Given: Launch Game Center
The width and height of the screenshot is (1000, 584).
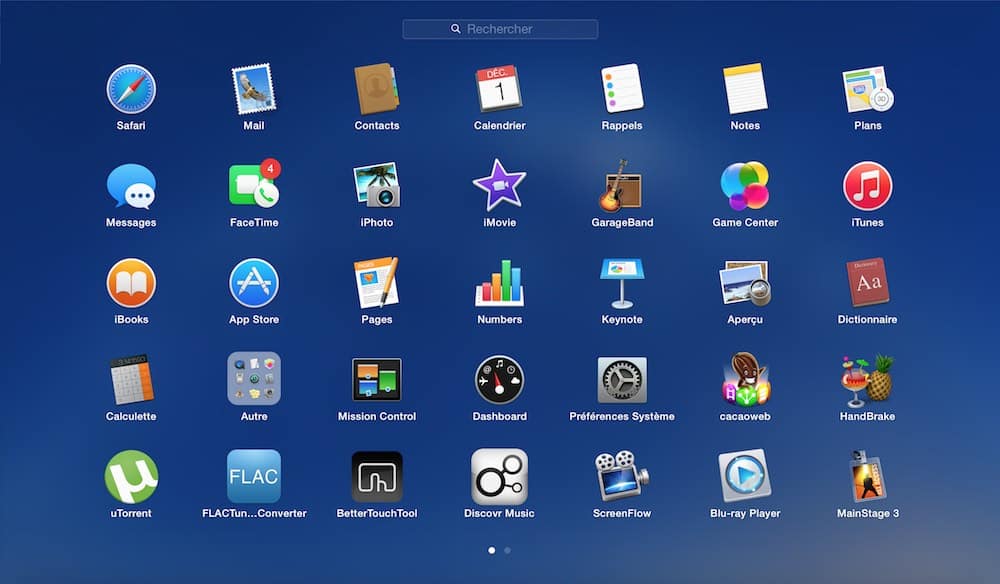Looking at the screenshot, I should 745,186.
